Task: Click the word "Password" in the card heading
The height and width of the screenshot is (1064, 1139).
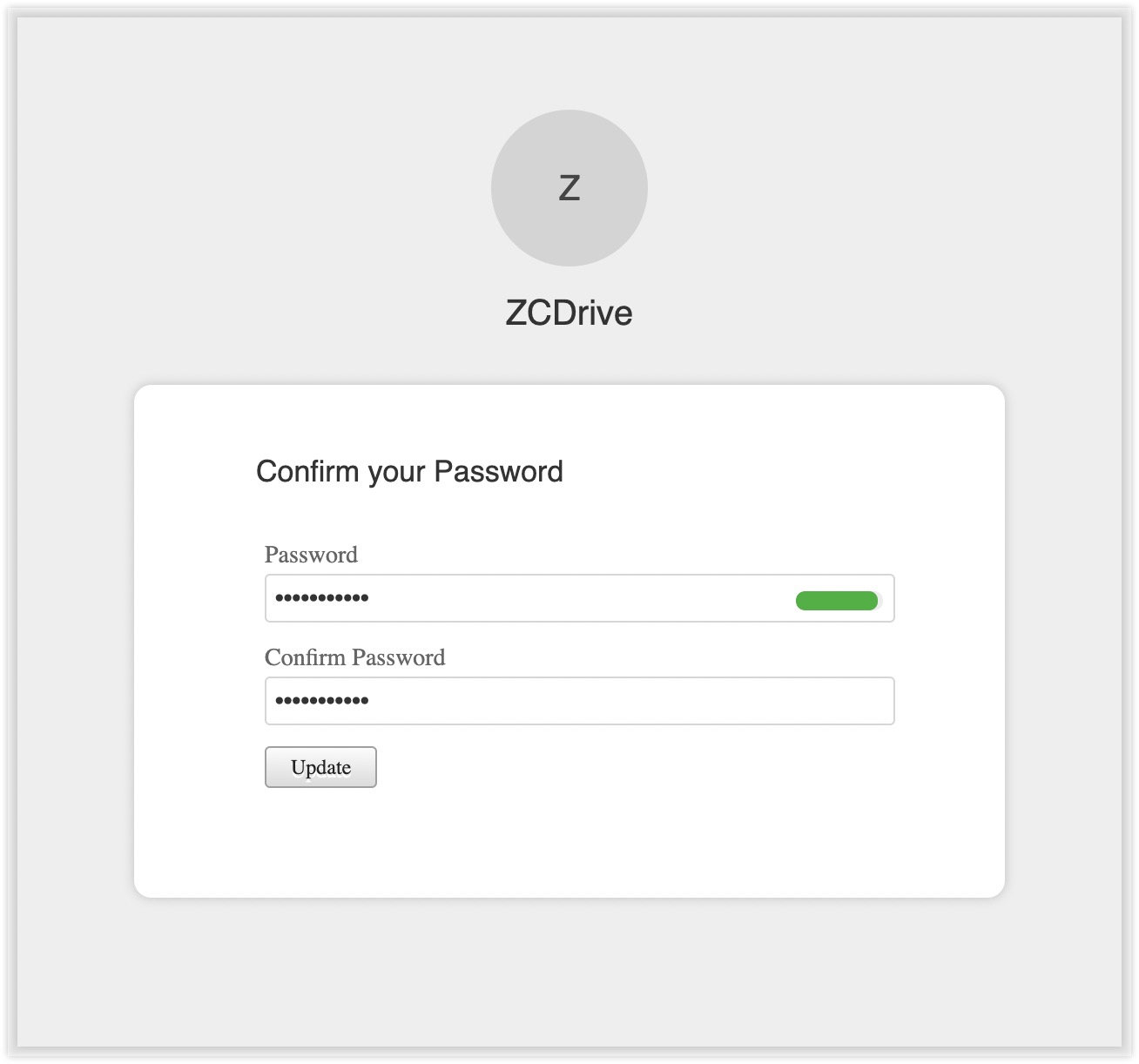Action: pyautogui.click(x=498, y=471)
